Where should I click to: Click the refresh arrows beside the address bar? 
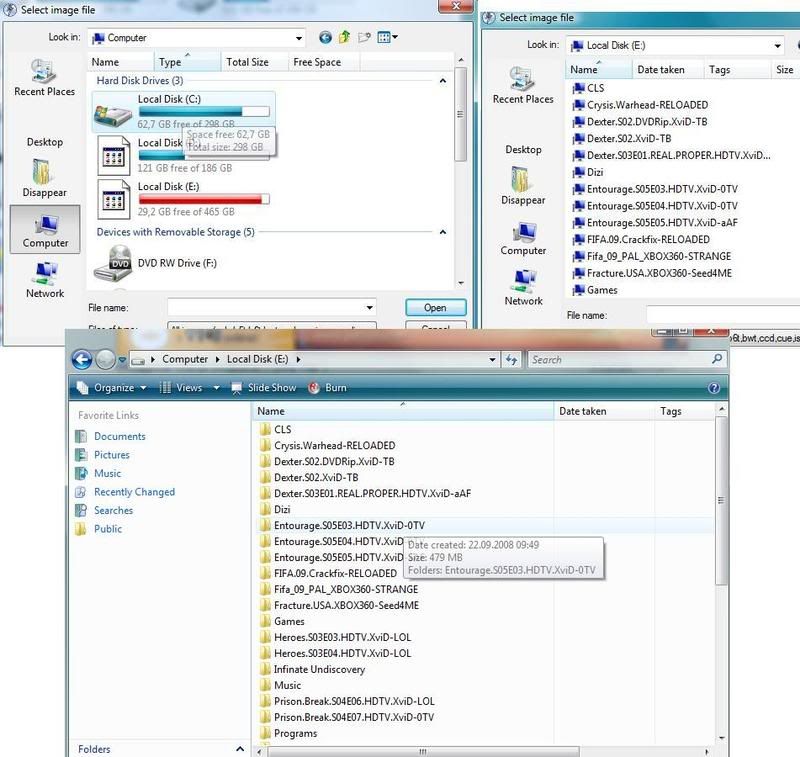coord(512,360)
